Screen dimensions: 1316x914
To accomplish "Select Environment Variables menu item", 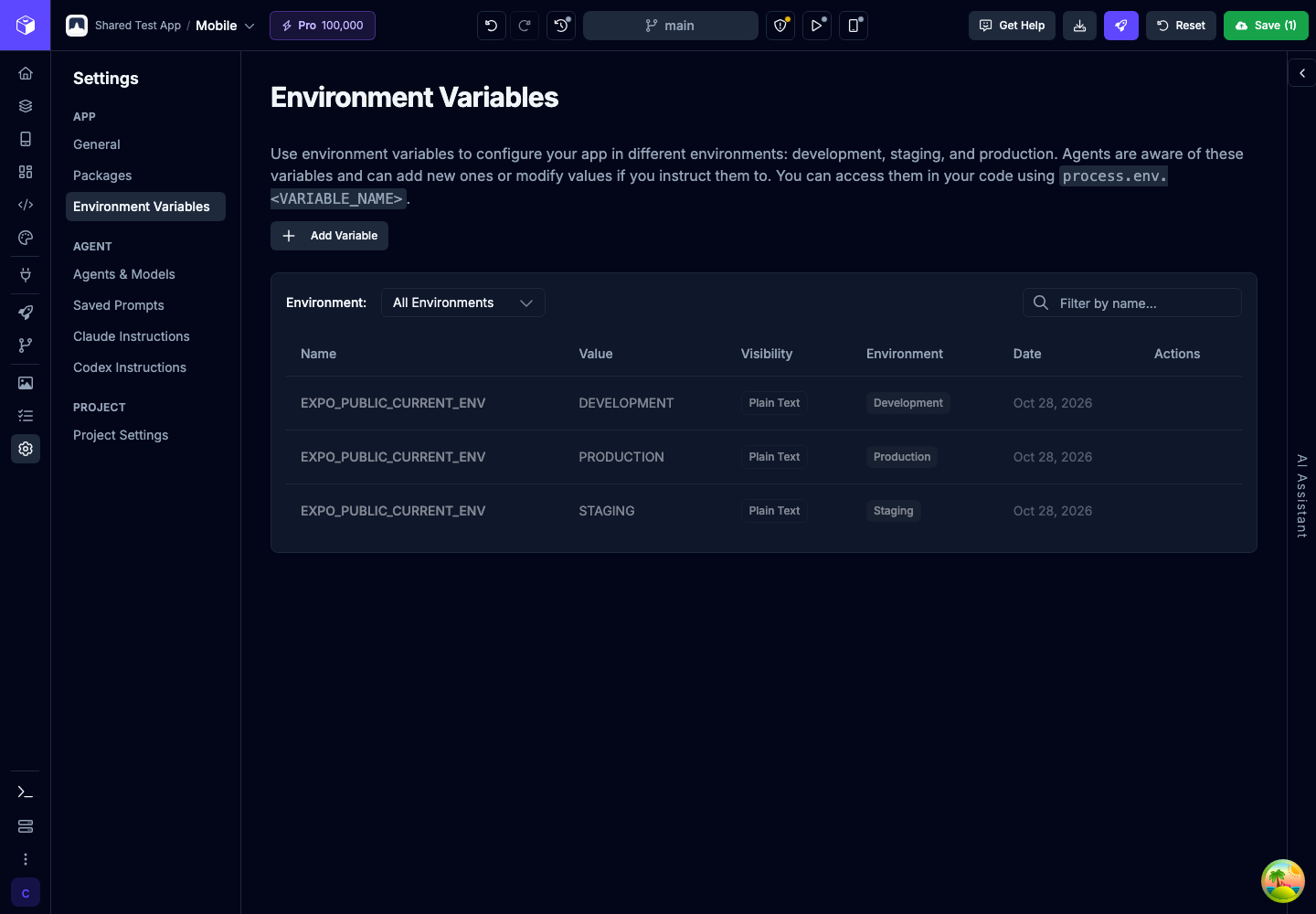I will point(145,207).
